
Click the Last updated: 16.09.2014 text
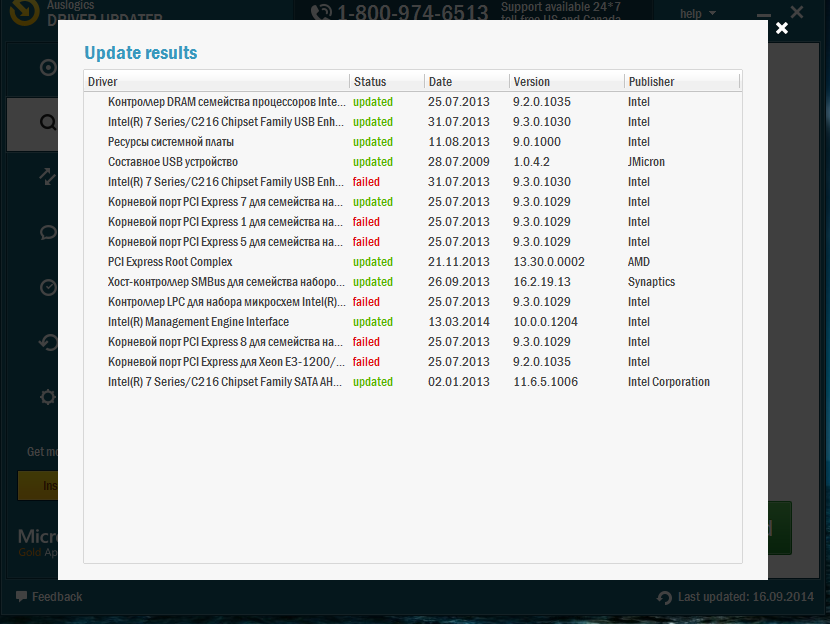coord(746,597)
